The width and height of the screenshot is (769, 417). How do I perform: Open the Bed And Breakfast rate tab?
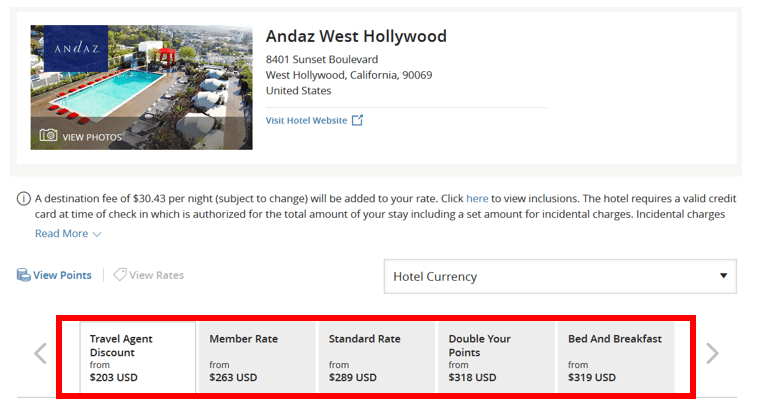(616, 358)
